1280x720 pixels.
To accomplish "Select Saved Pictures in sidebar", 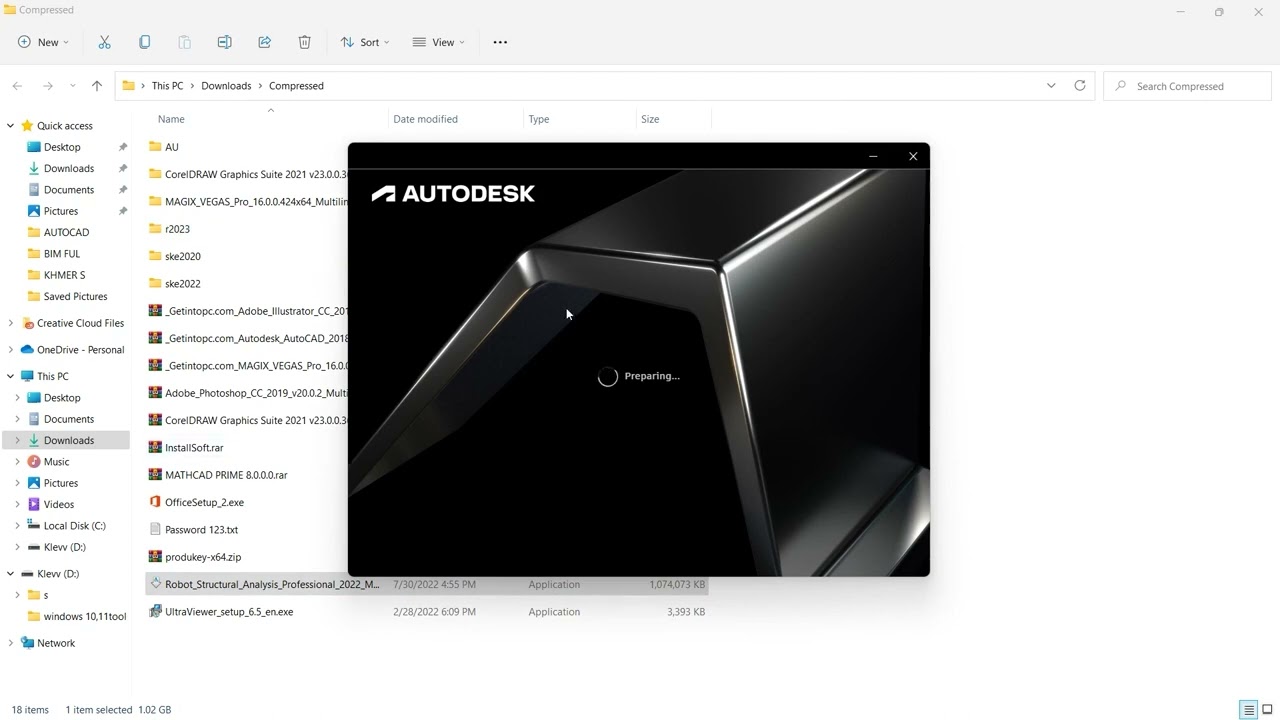I will 75,296.
